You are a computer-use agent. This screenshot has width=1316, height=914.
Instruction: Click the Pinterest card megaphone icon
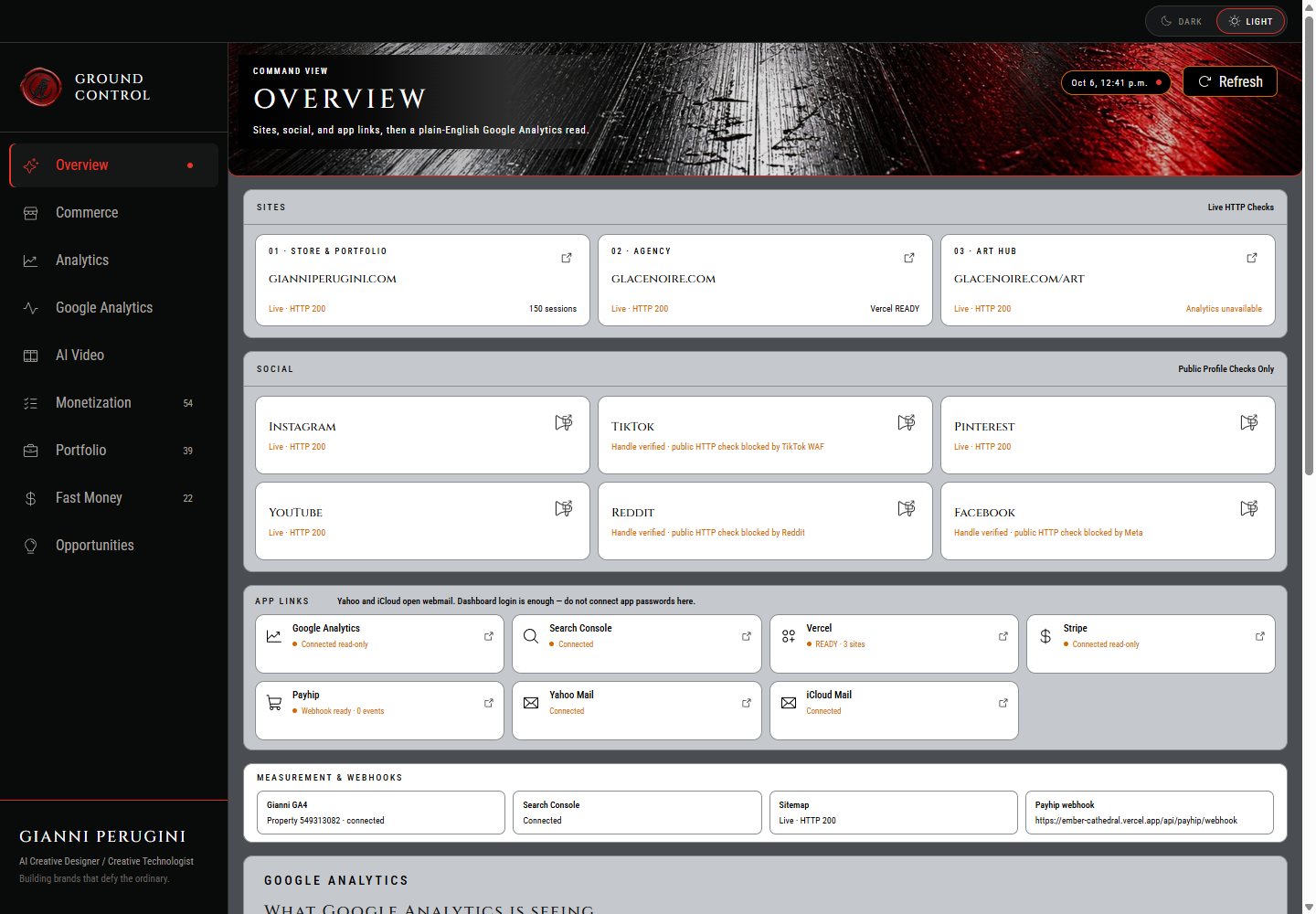tap(1249, 422)
